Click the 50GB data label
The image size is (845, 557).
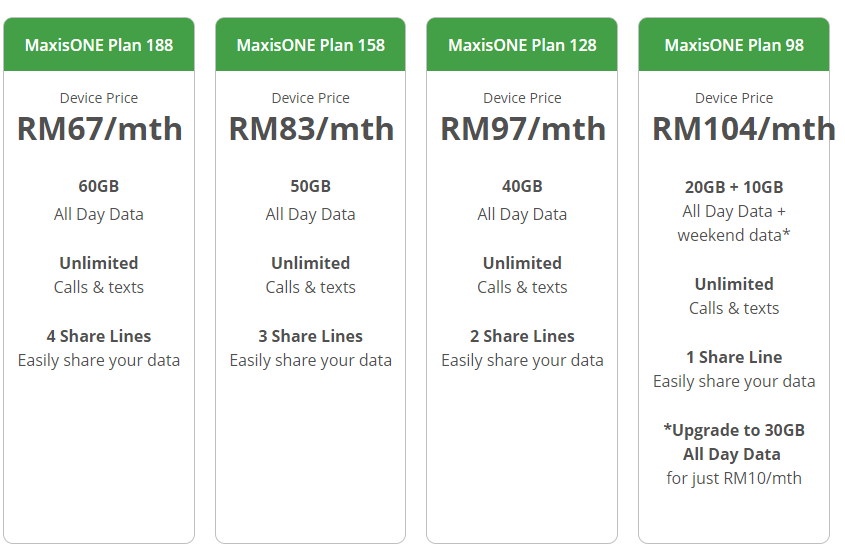coord(311,186)
